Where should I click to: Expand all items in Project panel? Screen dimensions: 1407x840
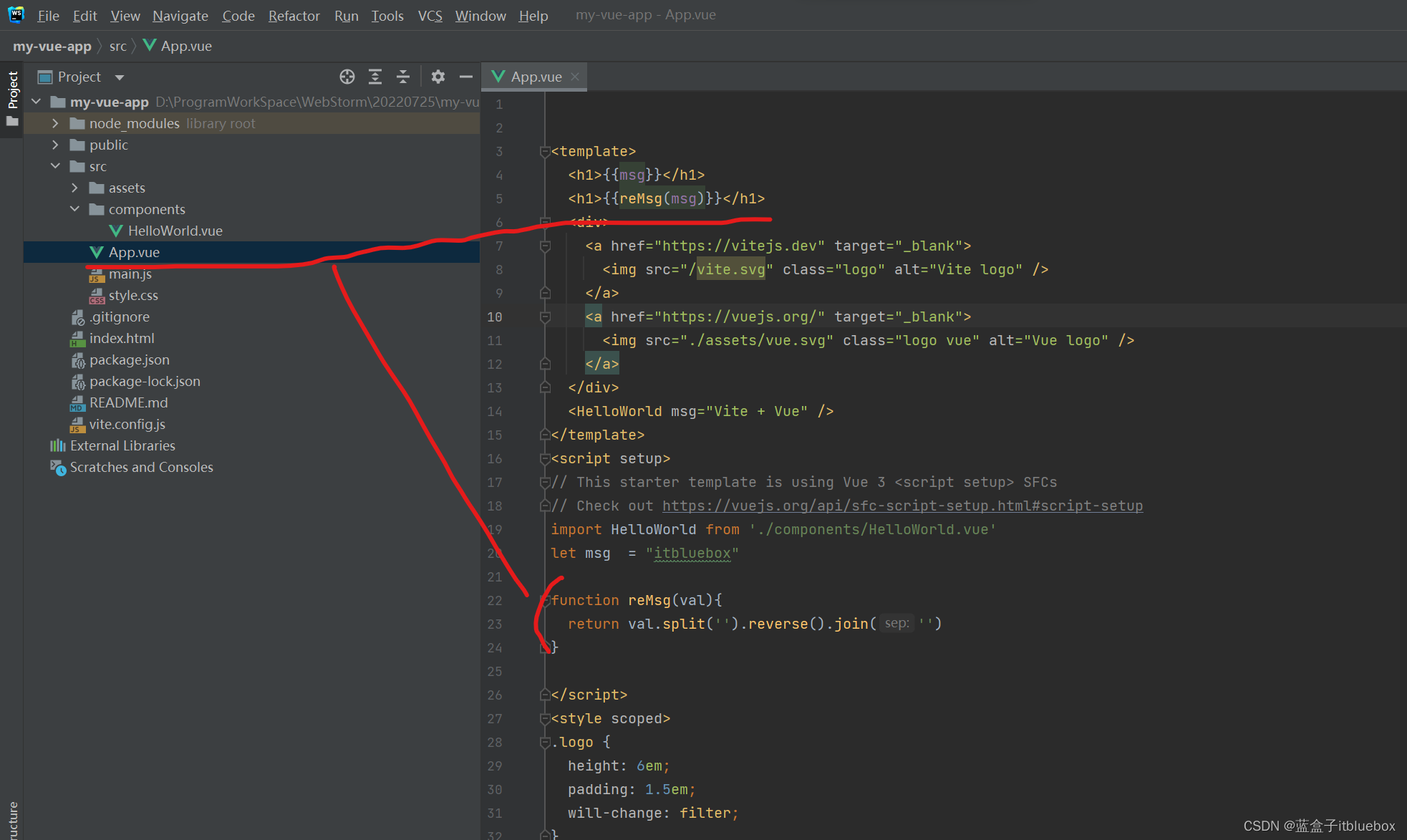pos(375,77)
